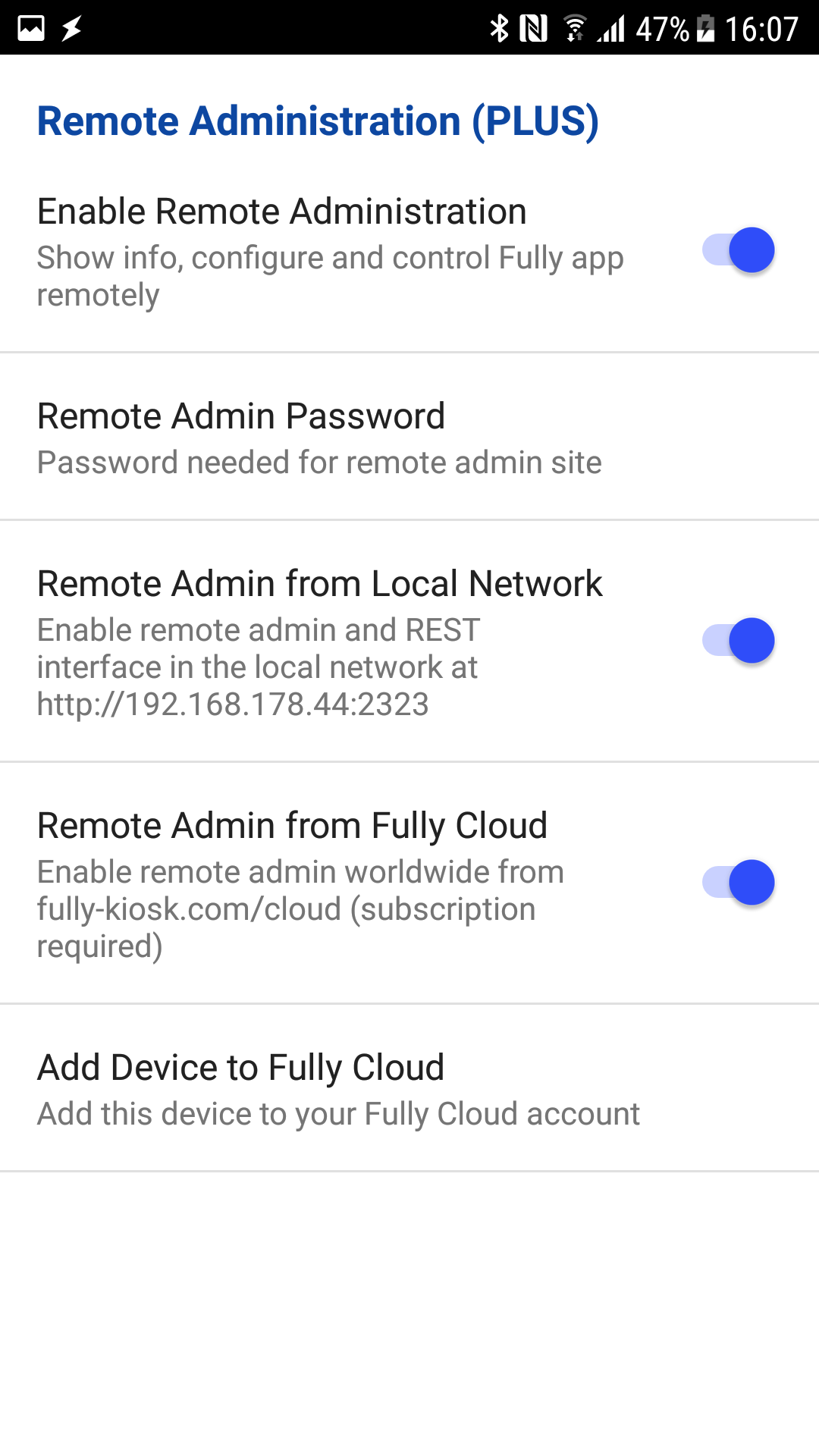Tap 'Add this device to your Fully Cloud account'
This screenshot has height=1456, width=819.
(338, 1114)
